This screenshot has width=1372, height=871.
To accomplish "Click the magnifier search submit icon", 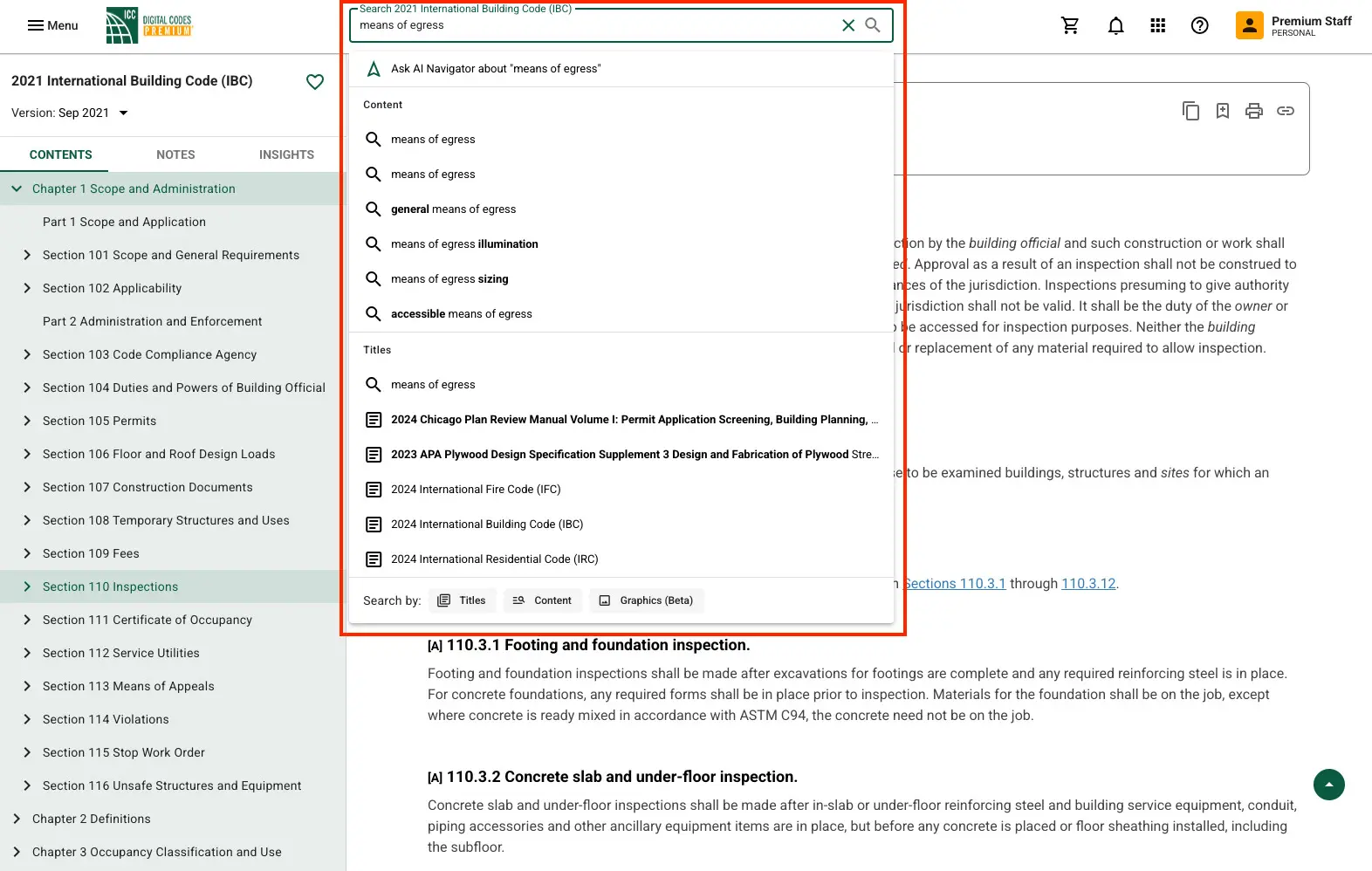I will pyautogui.click(x=873, y=25).
